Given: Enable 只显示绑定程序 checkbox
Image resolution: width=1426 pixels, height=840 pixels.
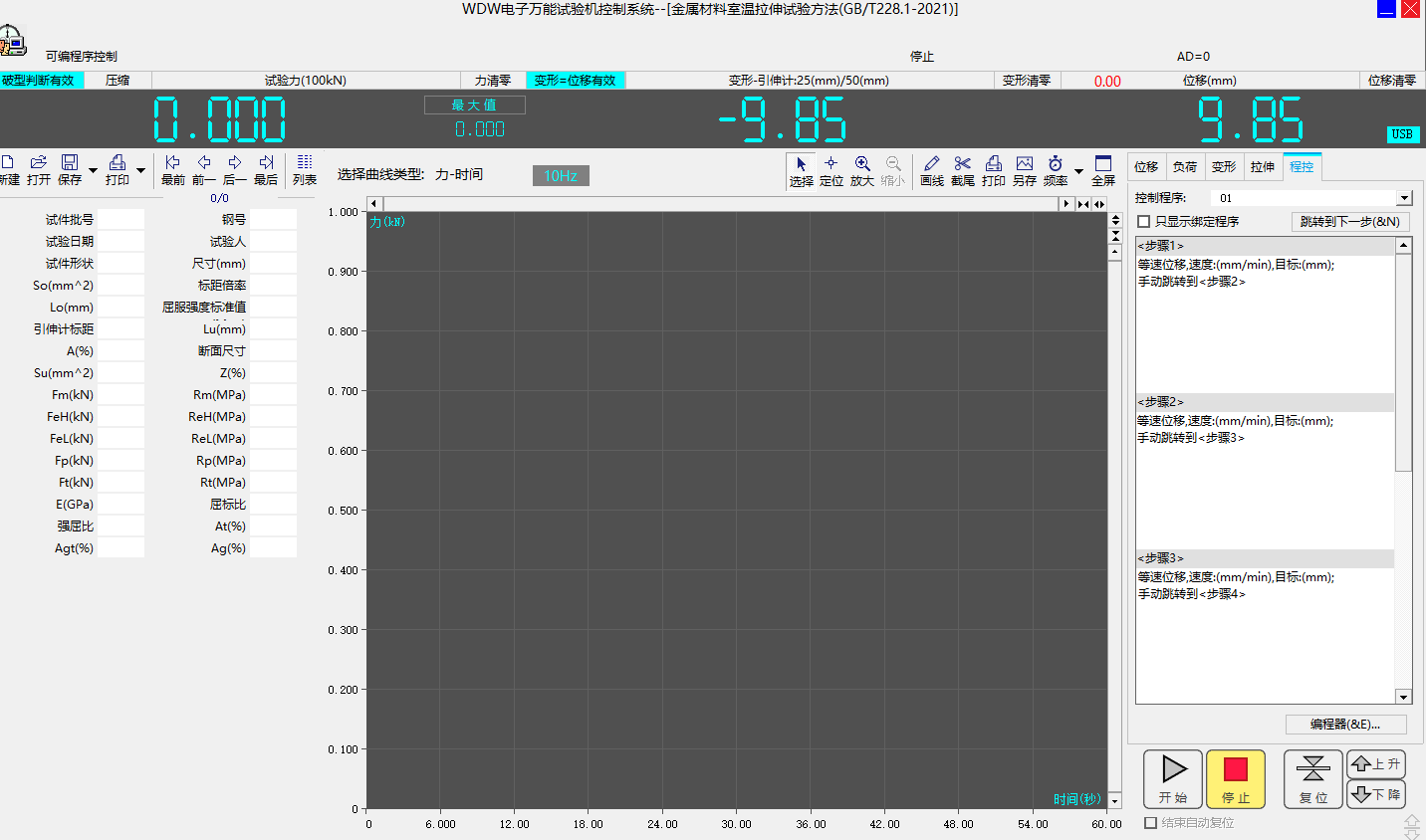Looking at the screenshot, I should click(1144, 222).
